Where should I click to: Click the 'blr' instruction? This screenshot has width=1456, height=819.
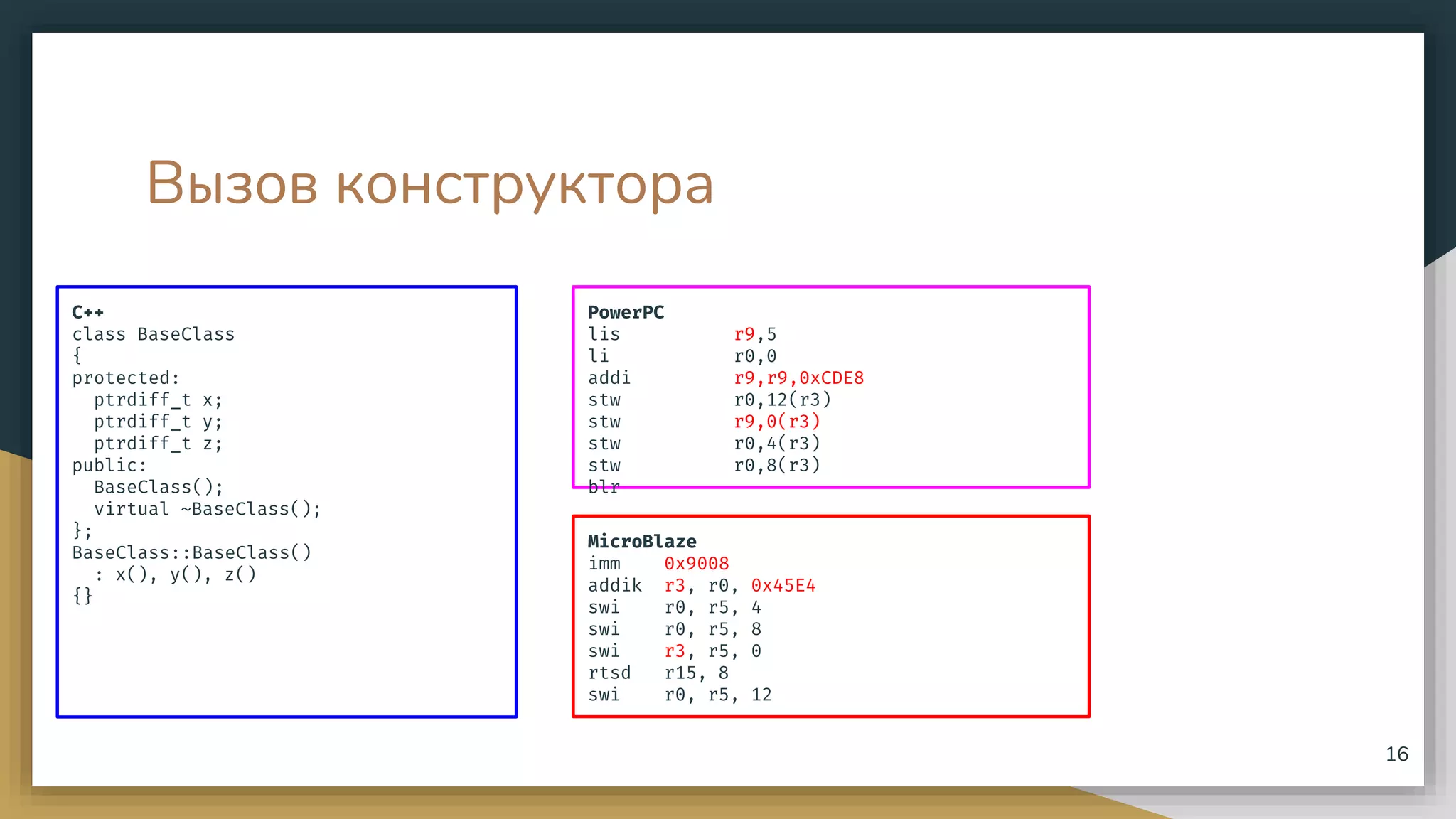coord(604,488)
